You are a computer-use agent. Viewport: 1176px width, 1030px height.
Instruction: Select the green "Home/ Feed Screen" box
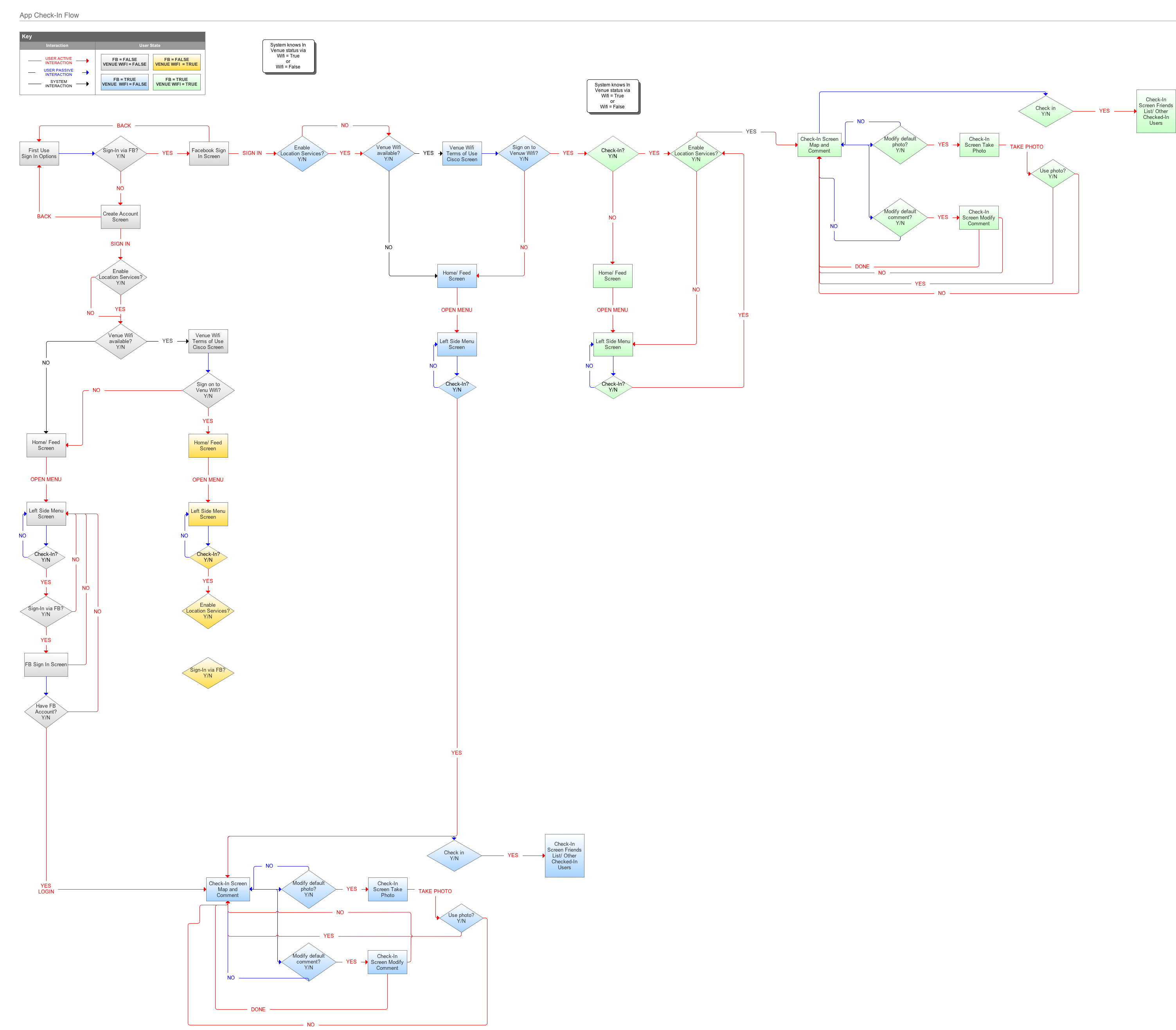point(613,276)
